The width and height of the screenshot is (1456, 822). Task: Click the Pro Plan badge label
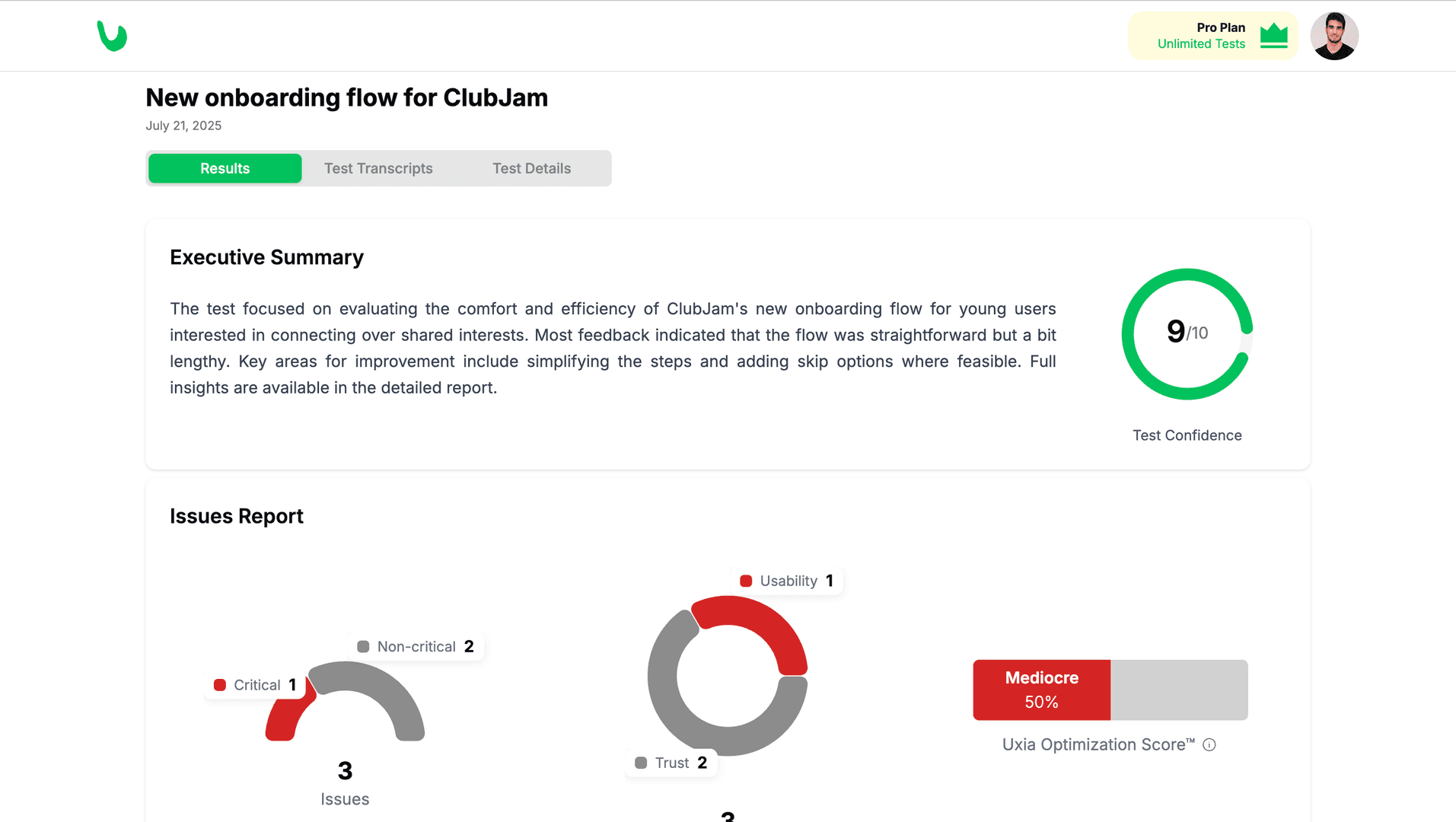[x=1221, y=27]
